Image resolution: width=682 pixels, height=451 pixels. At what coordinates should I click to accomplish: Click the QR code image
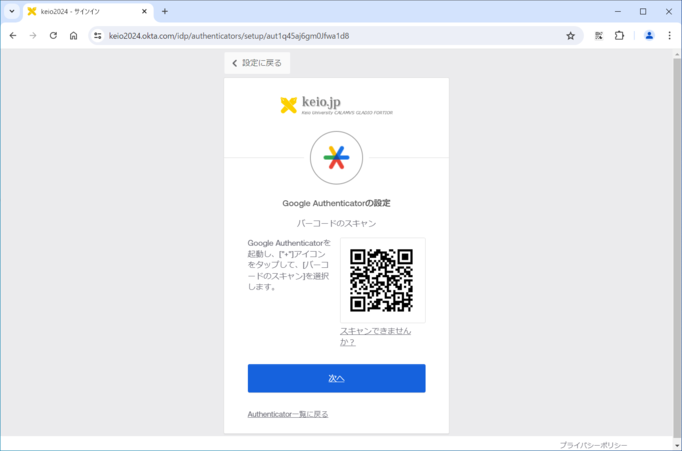(x=382, y=280)
